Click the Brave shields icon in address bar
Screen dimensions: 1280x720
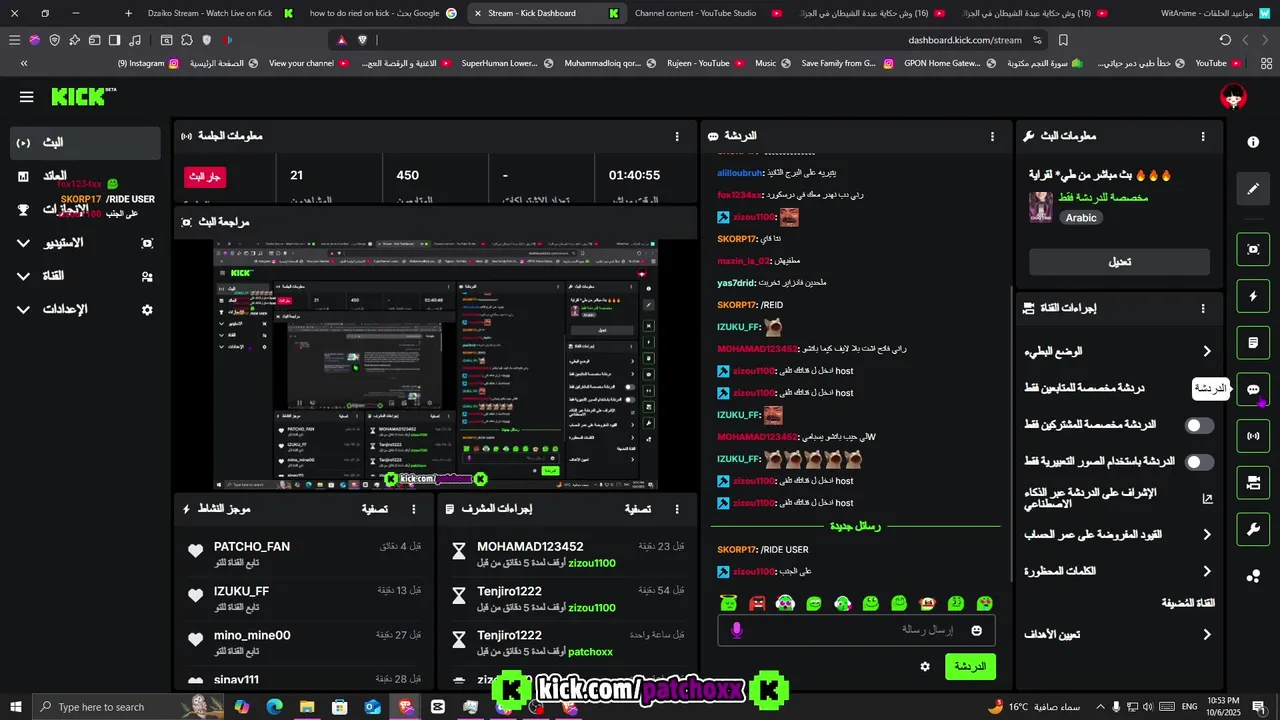362,40
